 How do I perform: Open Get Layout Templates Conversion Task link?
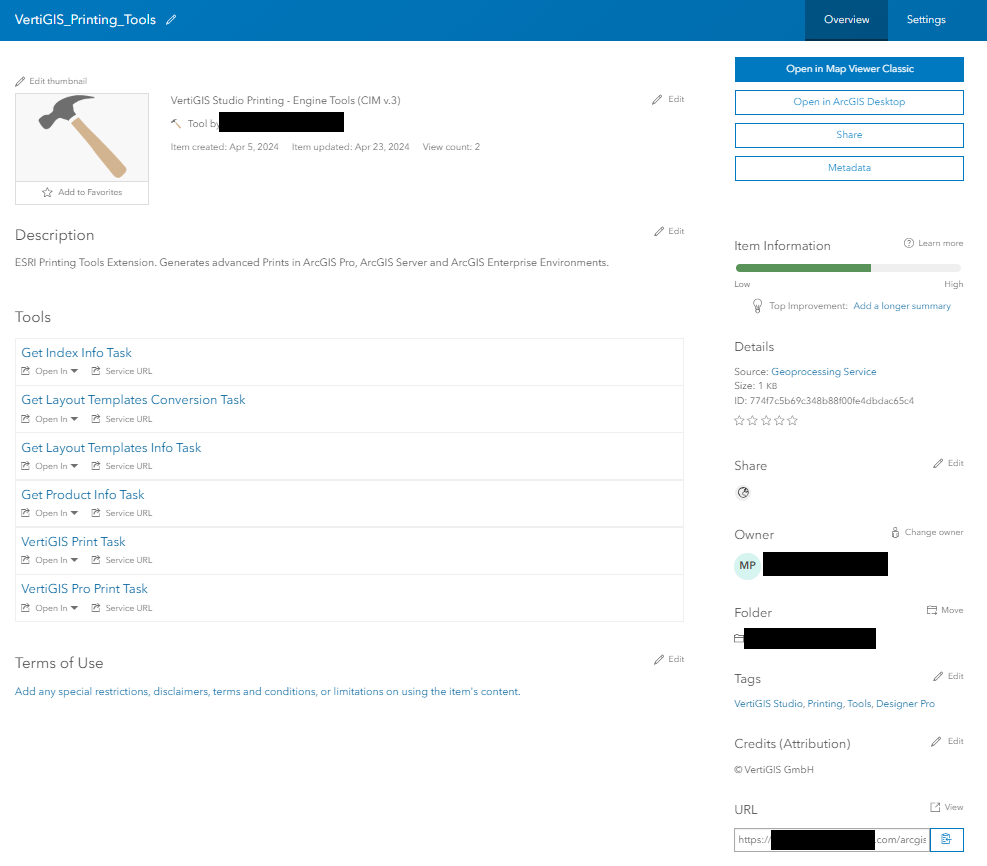(x=133, y=400)
